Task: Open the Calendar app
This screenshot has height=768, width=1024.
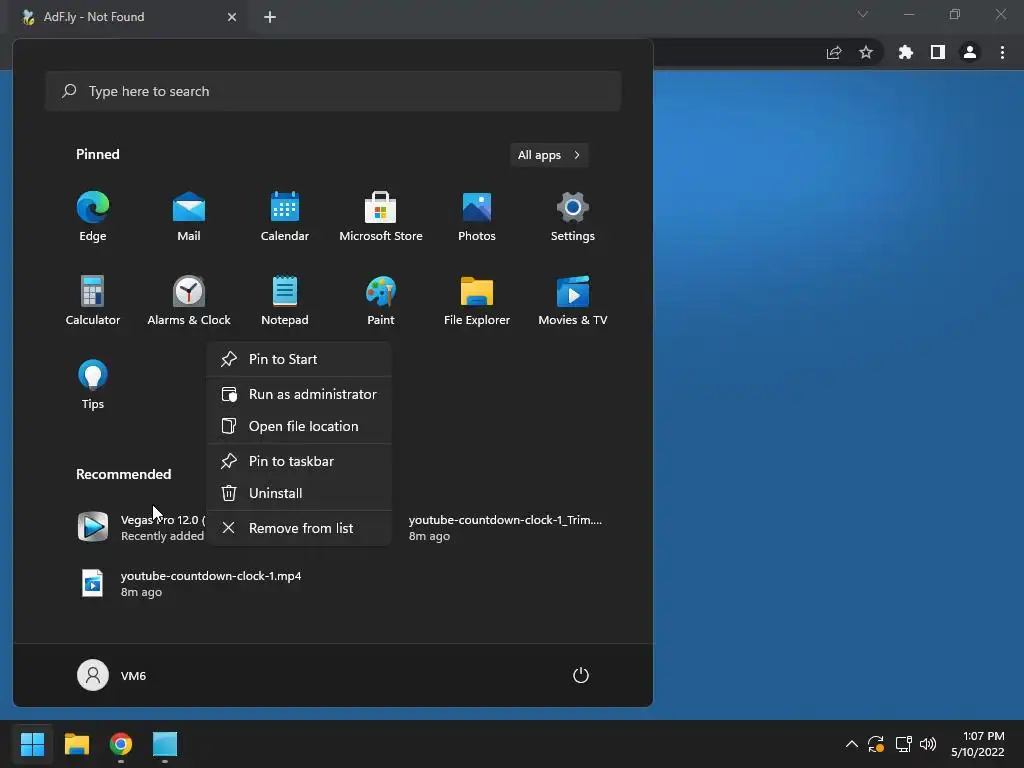Action: [x=285, y=217]
